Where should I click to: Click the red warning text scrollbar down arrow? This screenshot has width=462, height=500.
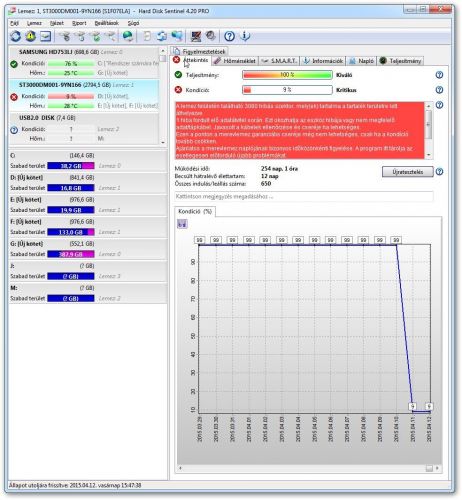pyautogui.click(x=429, y=155)
